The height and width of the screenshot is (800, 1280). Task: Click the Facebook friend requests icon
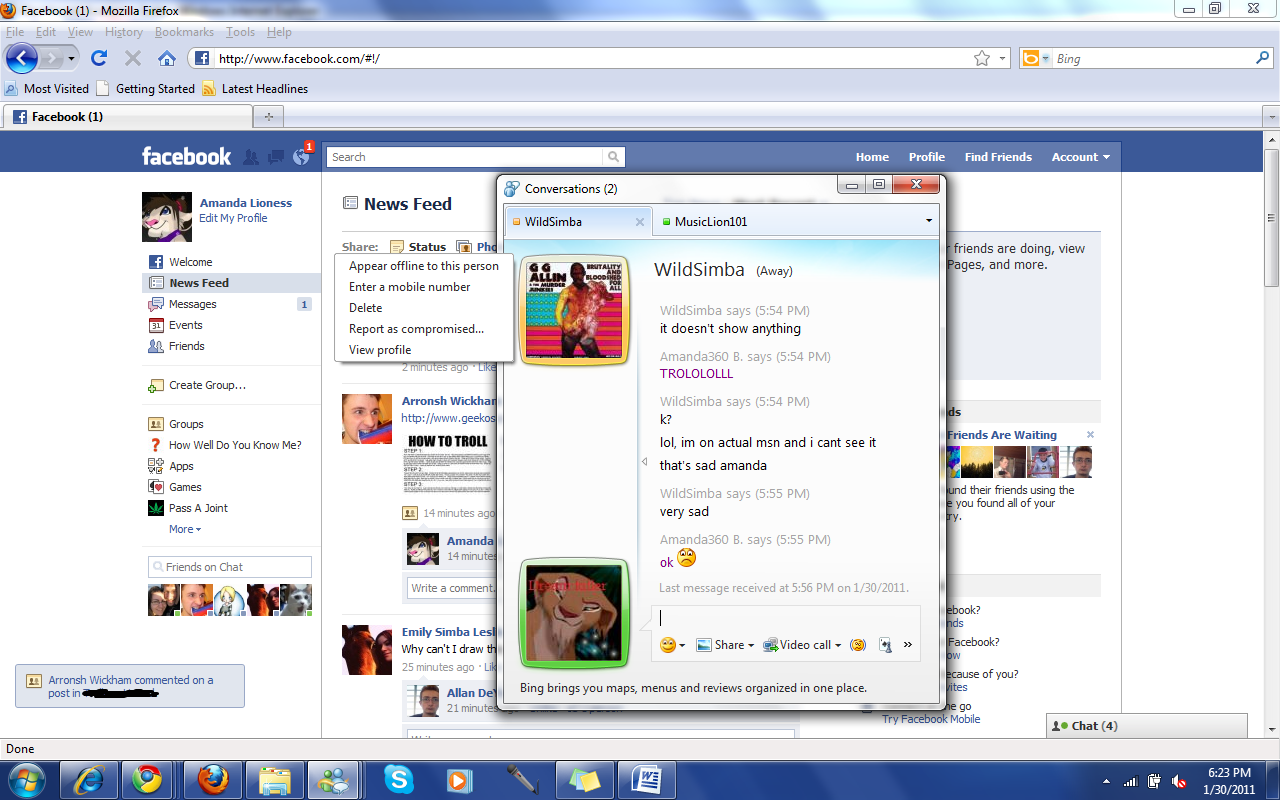point(251,157)
